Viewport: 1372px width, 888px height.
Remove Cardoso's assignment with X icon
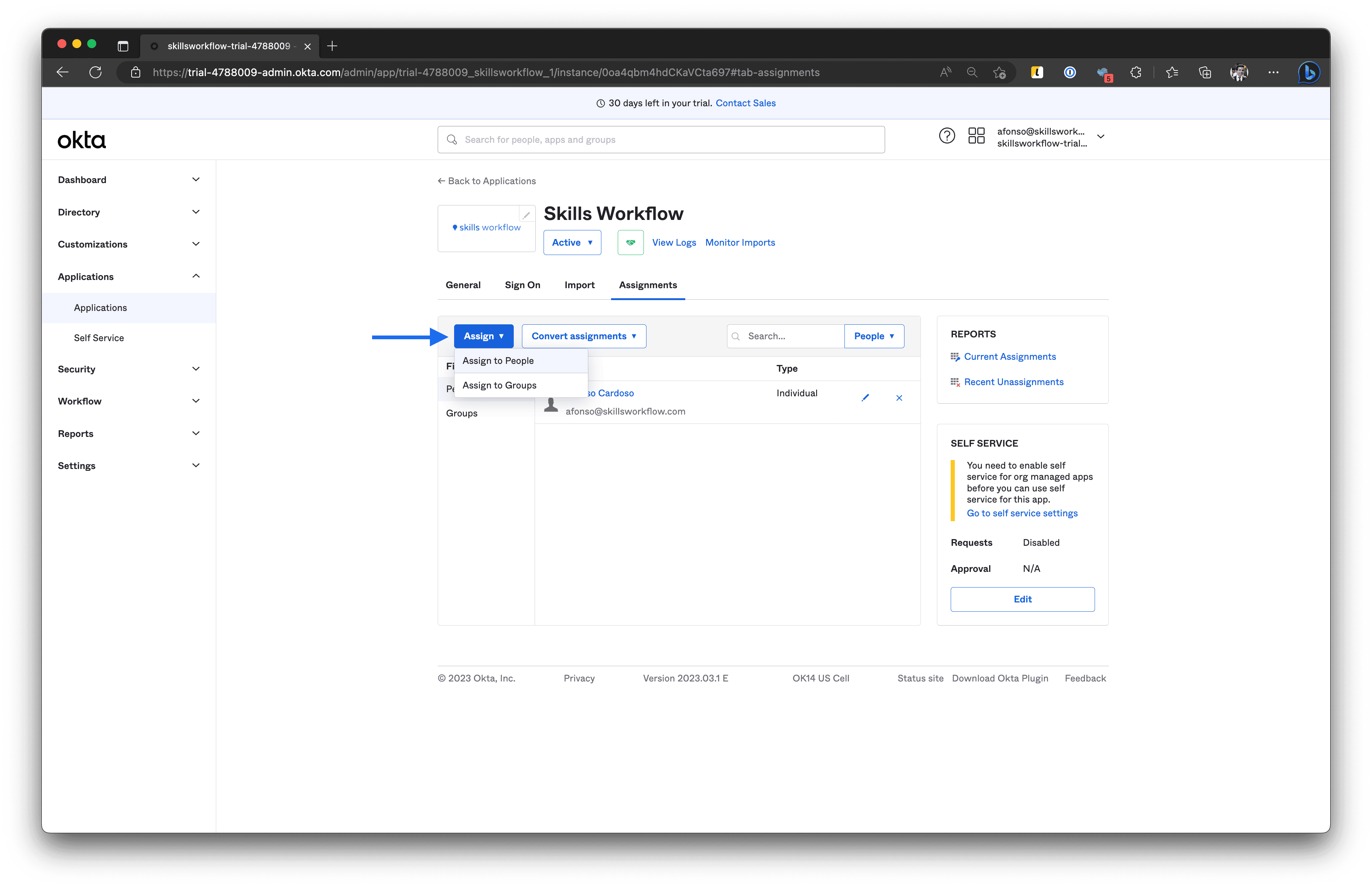(x=899, y=398)
